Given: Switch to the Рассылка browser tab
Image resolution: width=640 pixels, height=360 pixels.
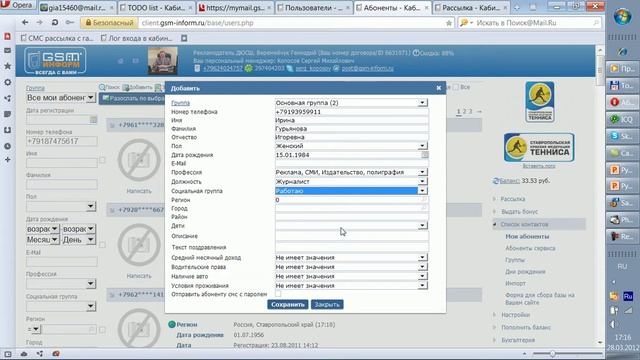Looking at the screenshot, I should tap(471, 8).
